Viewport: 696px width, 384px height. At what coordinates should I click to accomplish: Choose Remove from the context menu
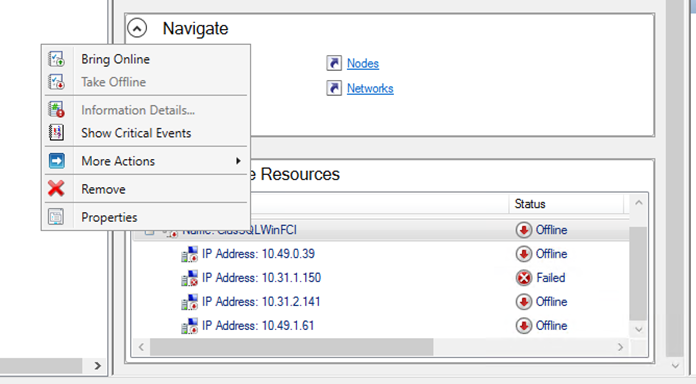pyautogui.click(x=146, y=189)
